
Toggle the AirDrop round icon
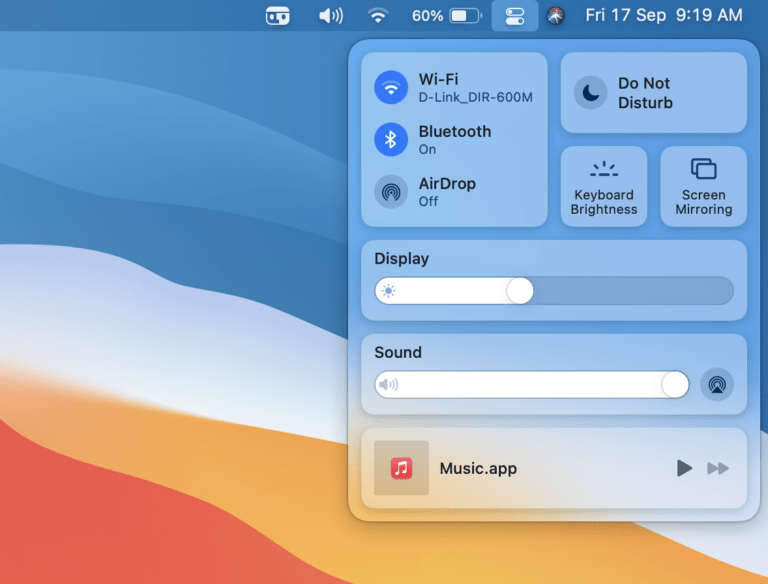pos(391,192)
